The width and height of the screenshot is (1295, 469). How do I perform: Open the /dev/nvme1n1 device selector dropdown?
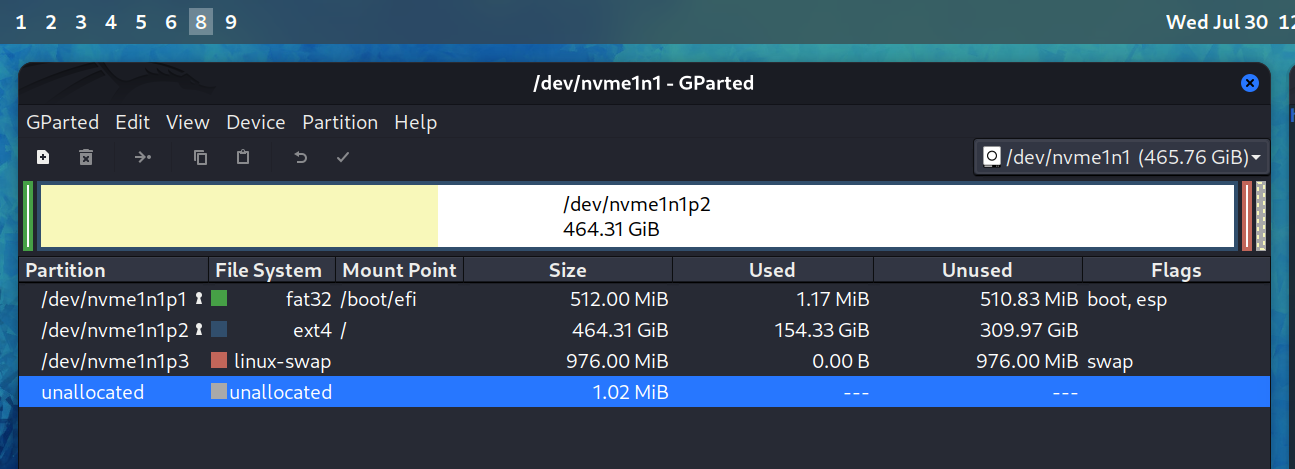(1121, 157)
